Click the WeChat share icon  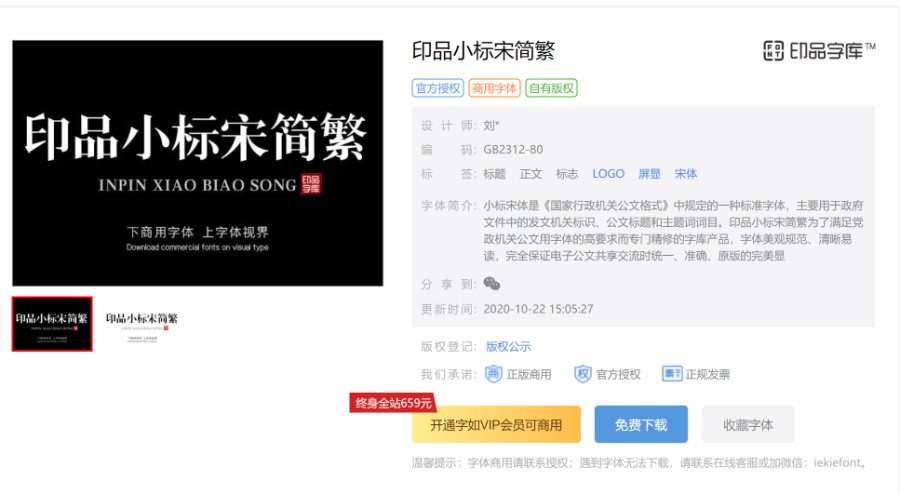(491, 283)
